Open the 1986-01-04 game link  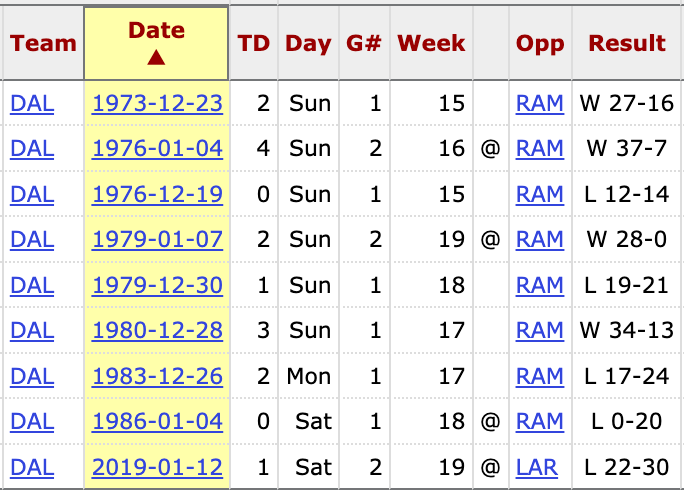click(157, 421)
